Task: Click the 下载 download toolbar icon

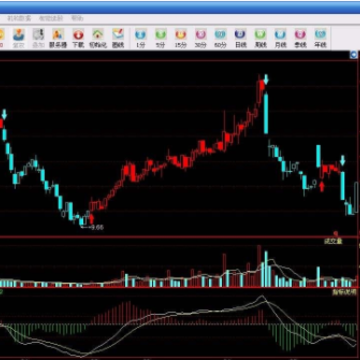Action: coord(78,38)
